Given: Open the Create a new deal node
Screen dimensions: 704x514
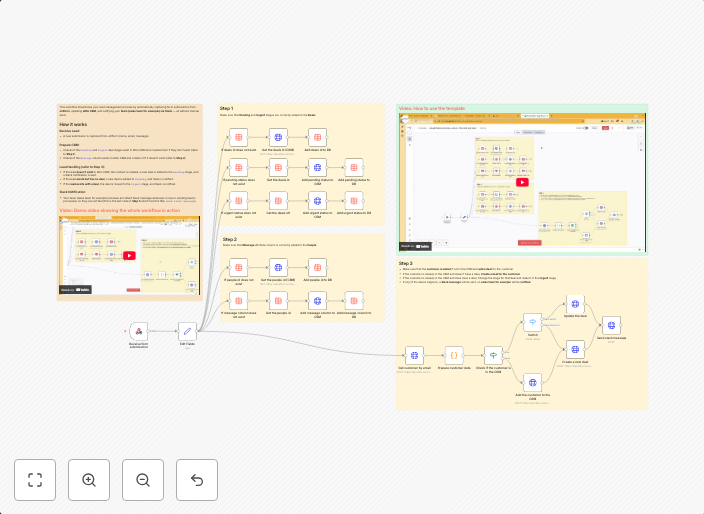Looking at the screenshot, I should pos(575,349).
